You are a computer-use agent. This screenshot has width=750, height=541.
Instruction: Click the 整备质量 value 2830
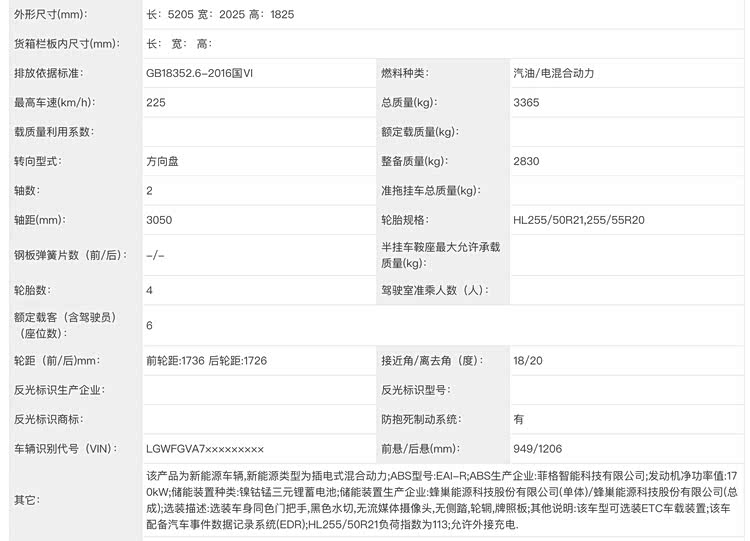point(527,161)
